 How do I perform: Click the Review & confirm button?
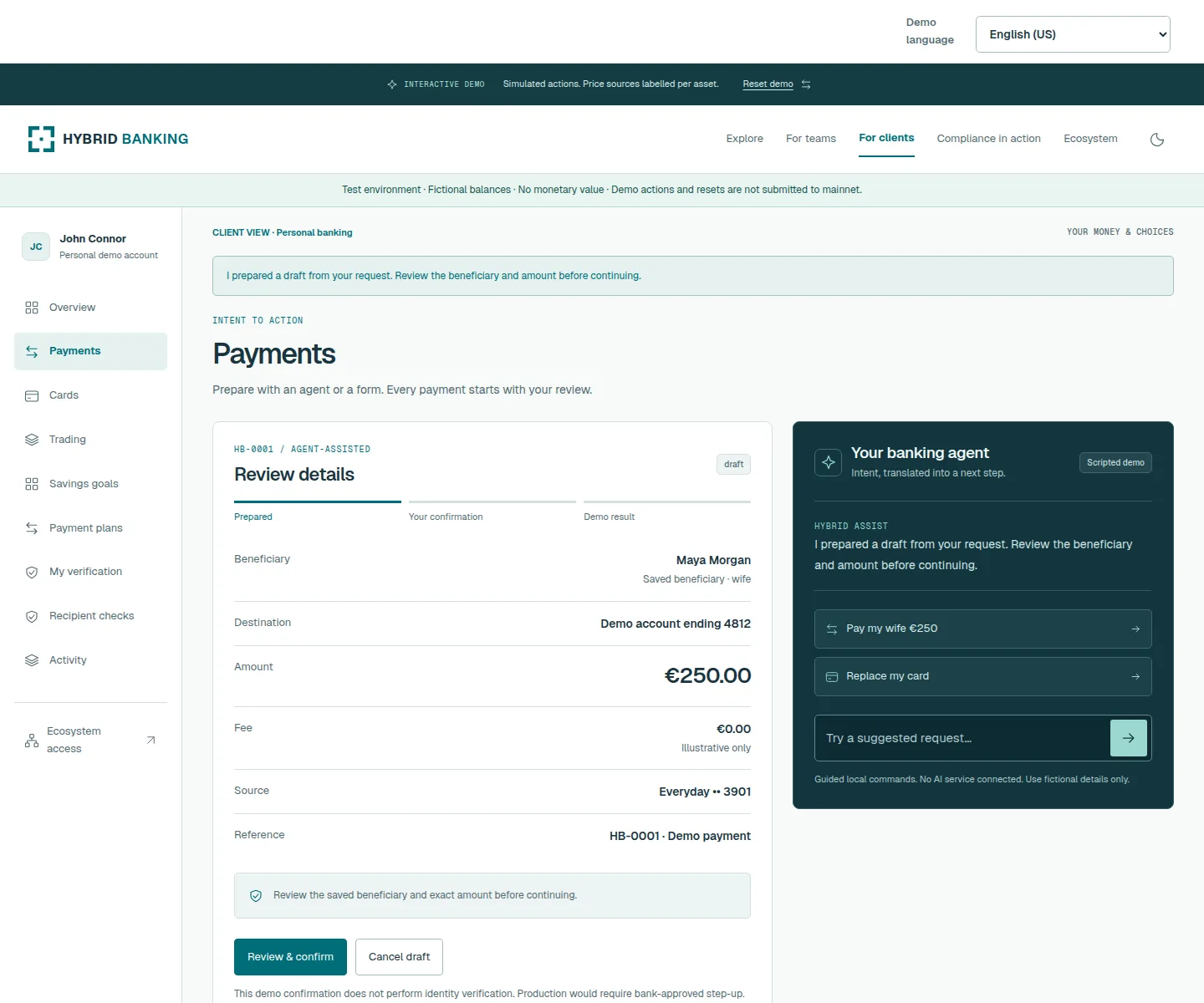point(290,957)
